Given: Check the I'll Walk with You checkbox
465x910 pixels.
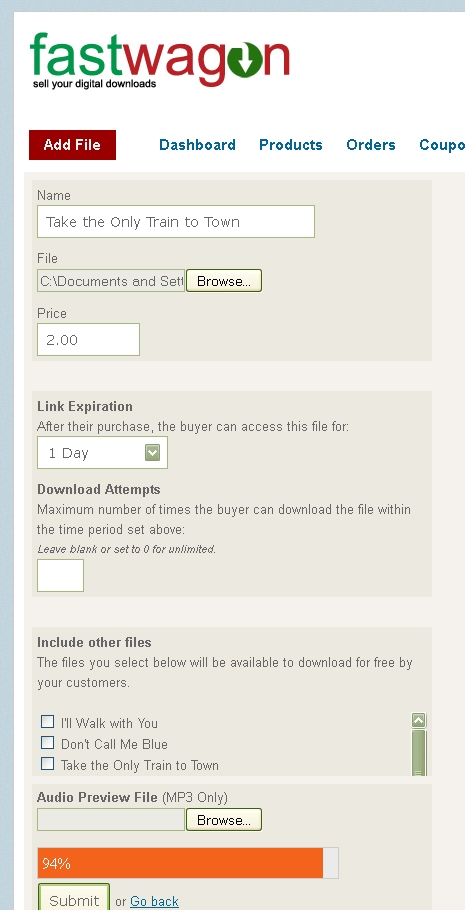Looking at the screenshot, I should click(x=48, y=721).
